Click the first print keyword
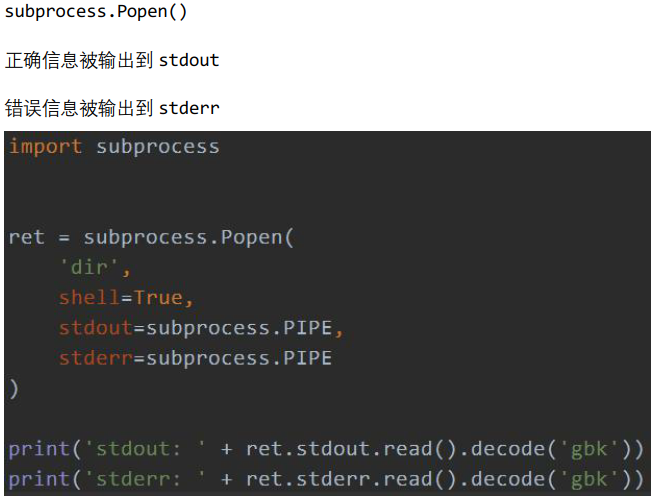 click(x=39, y=449)
